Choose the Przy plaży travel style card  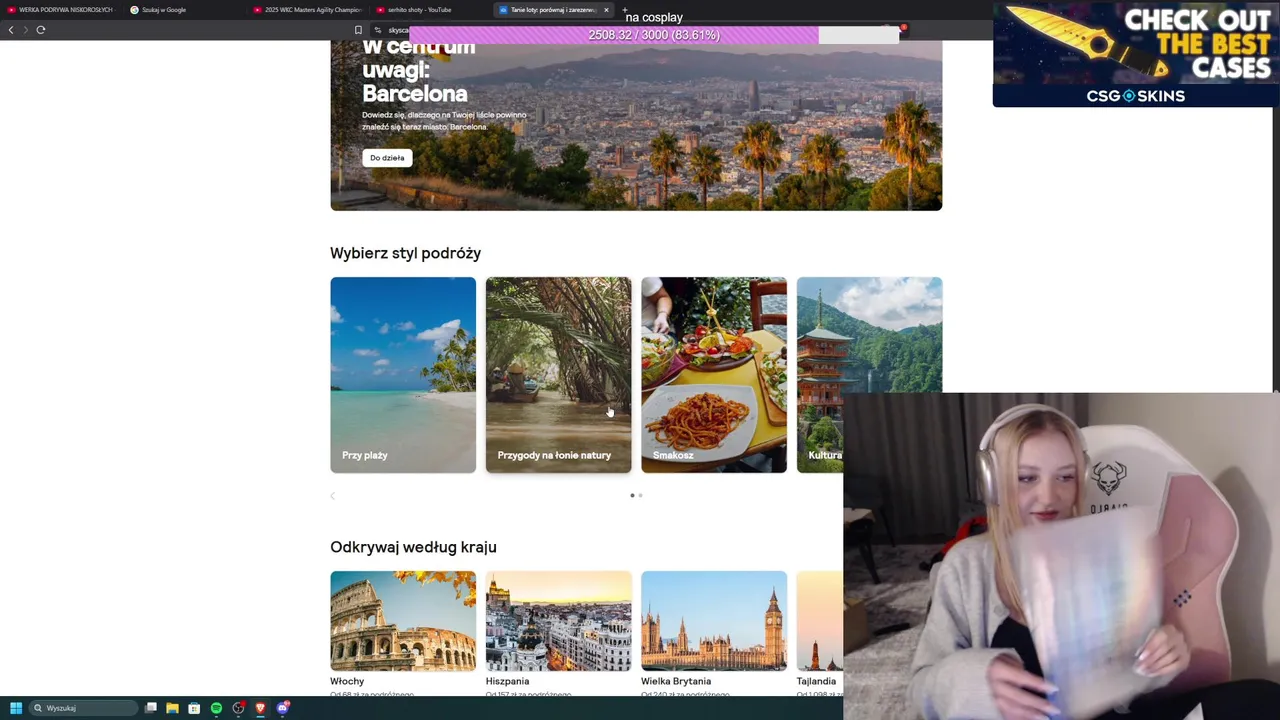click(x=403, y=375)
